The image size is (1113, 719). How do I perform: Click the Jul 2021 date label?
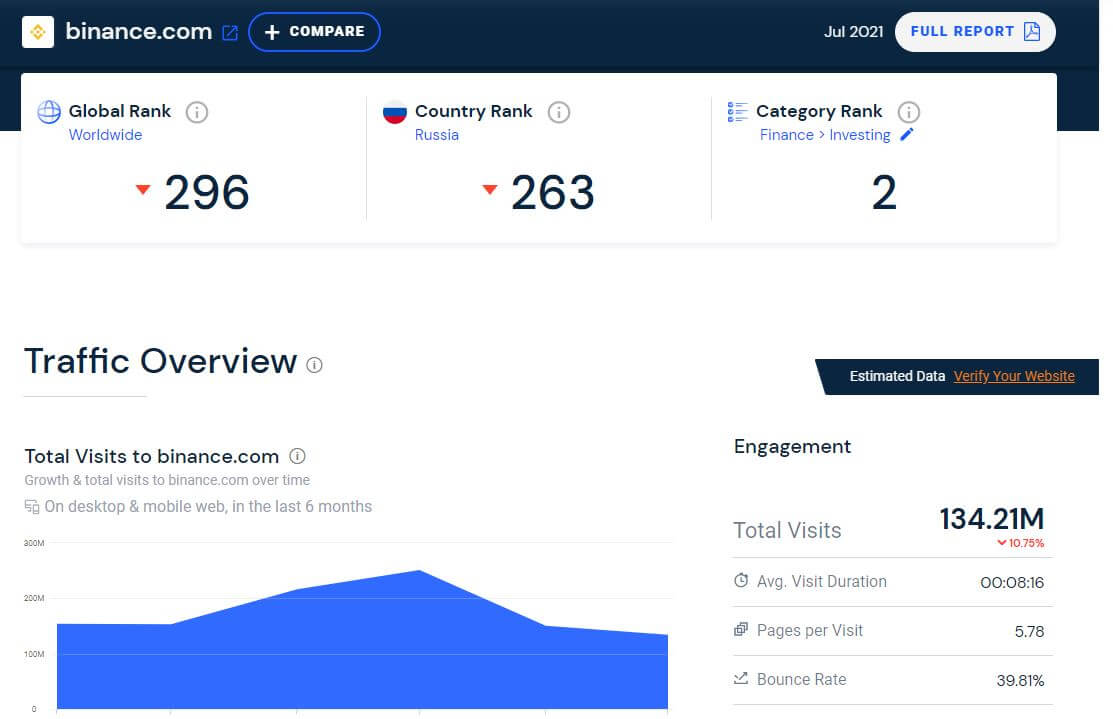pyautogui.click(x=853, y=32)
